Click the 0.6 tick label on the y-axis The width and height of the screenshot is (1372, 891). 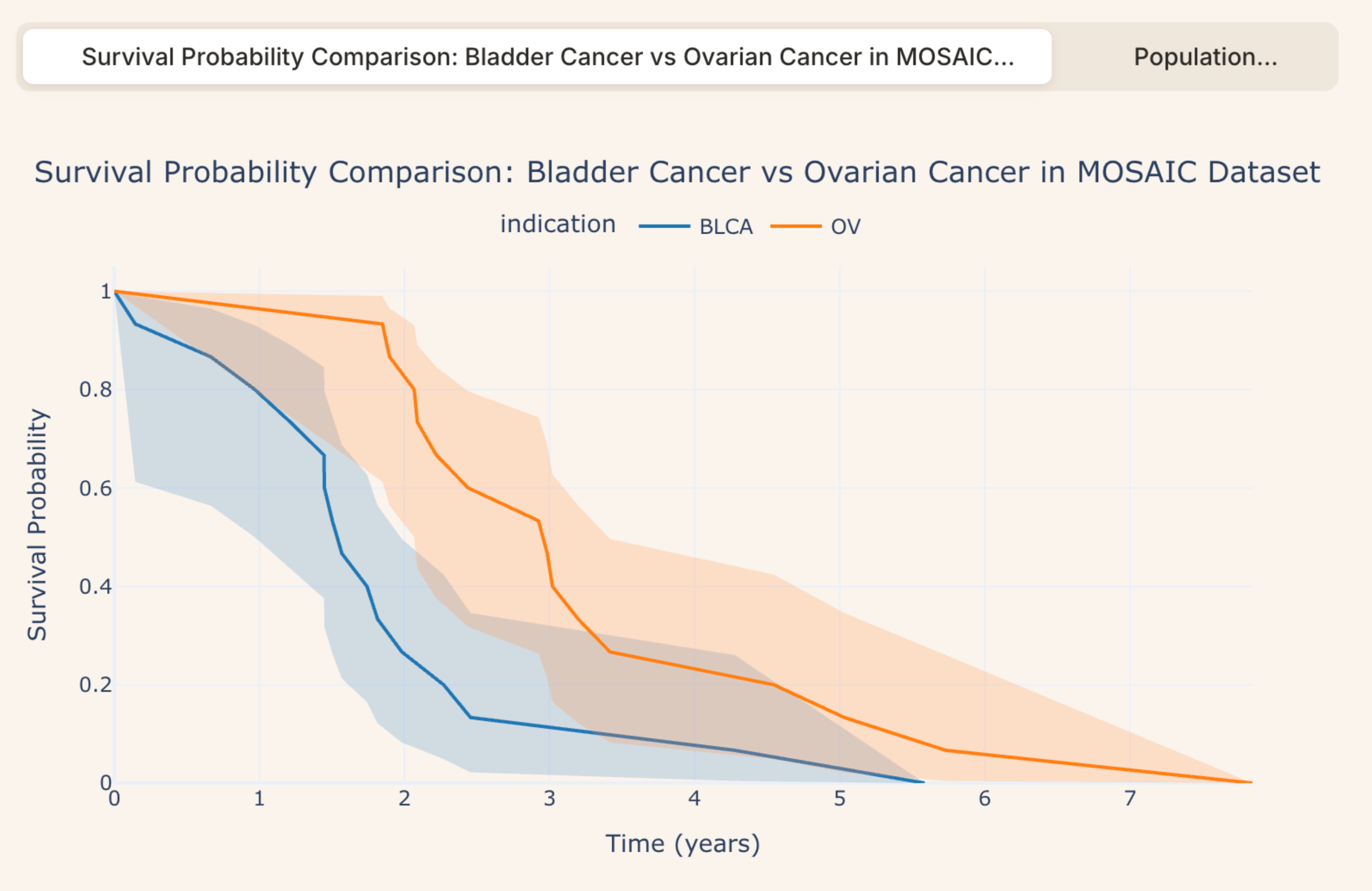[x=96, y=489]
